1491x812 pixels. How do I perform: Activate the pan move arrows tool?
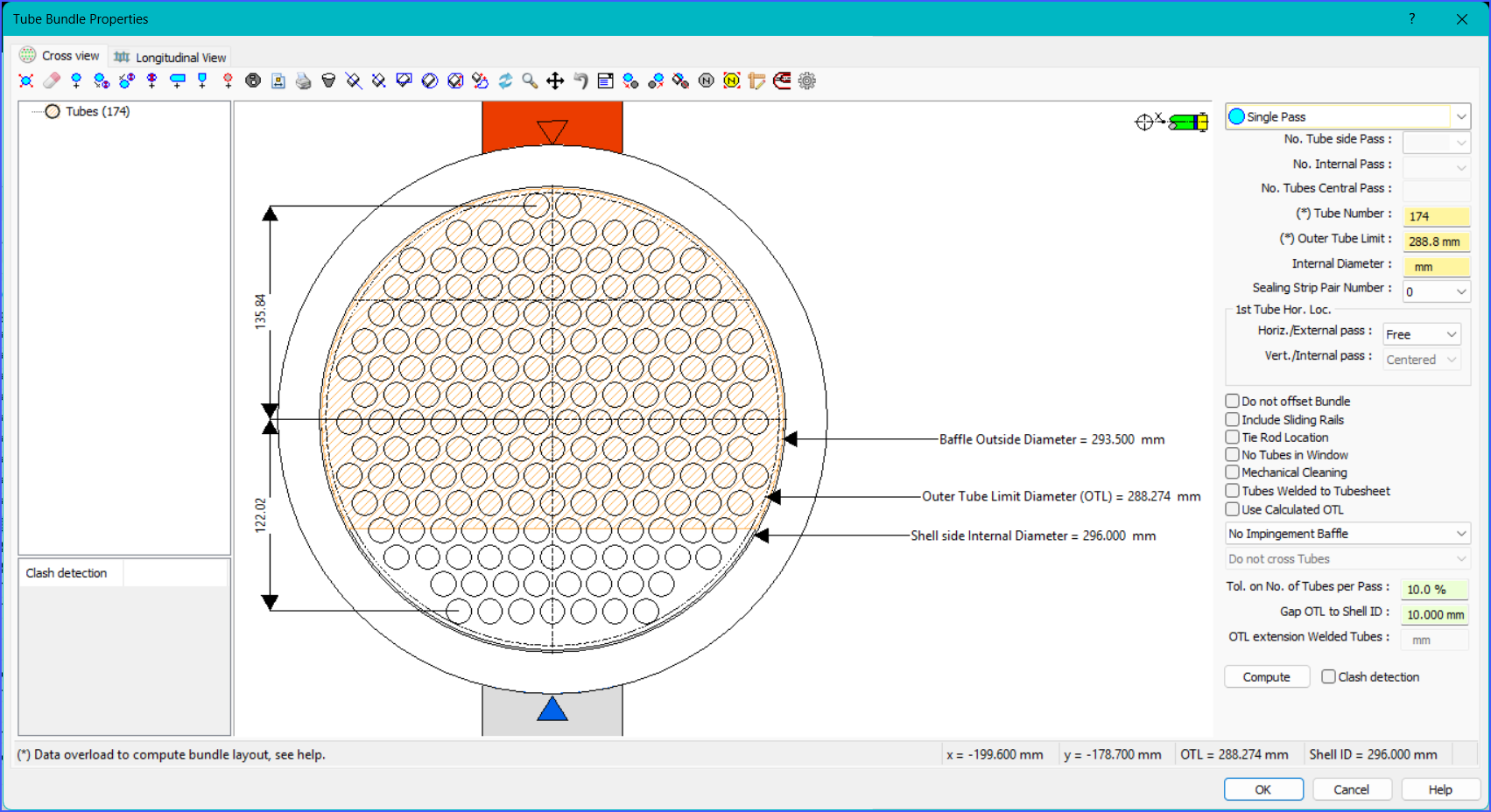[555, 80]
